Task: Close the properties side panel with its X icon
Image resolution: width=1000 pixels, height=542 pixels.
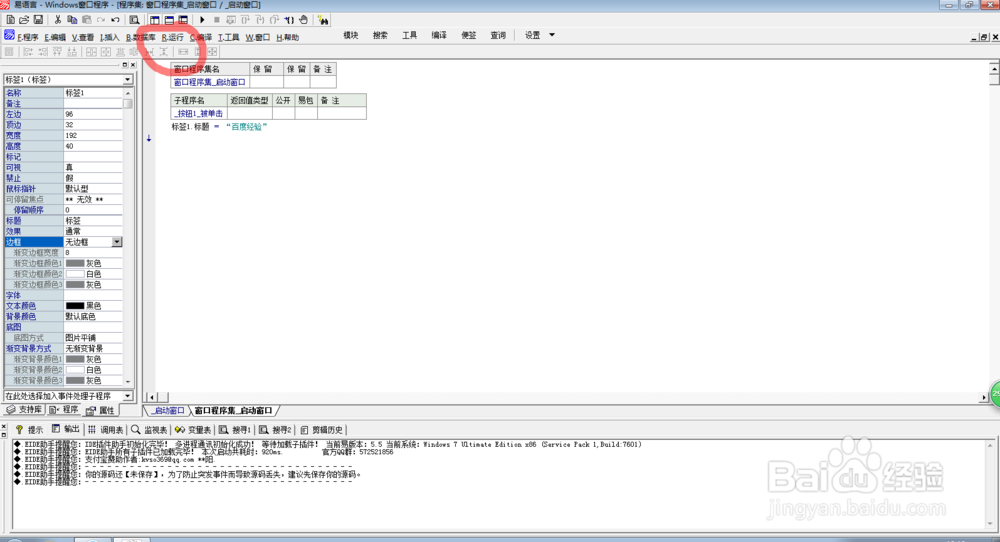Action: [x=133, y=65]
